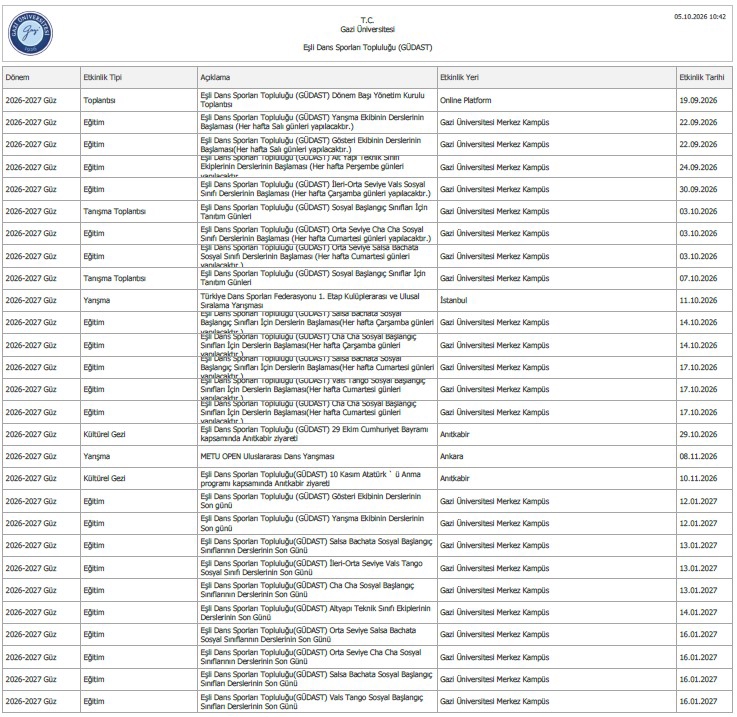Select the Vals Tango Sosyal Başlangıç Son Günü description
Image resolution: width=737 pixels, height=717 pixels.
[312, 701]
